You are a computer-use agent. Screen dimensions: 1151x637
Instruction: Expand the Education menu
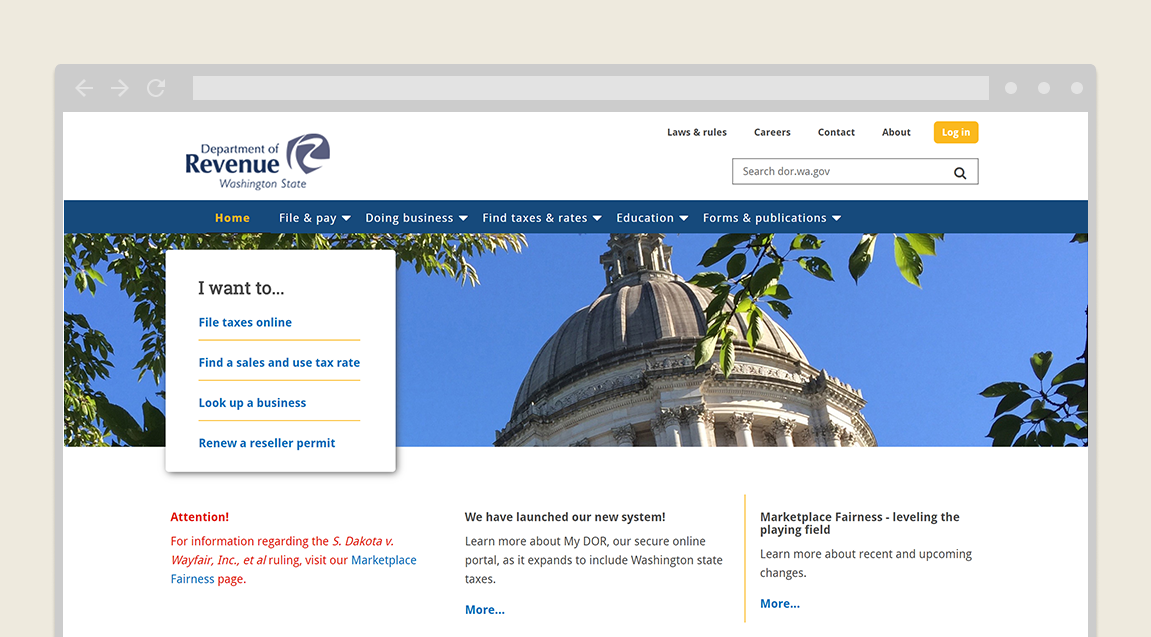(x=652, y=218)
